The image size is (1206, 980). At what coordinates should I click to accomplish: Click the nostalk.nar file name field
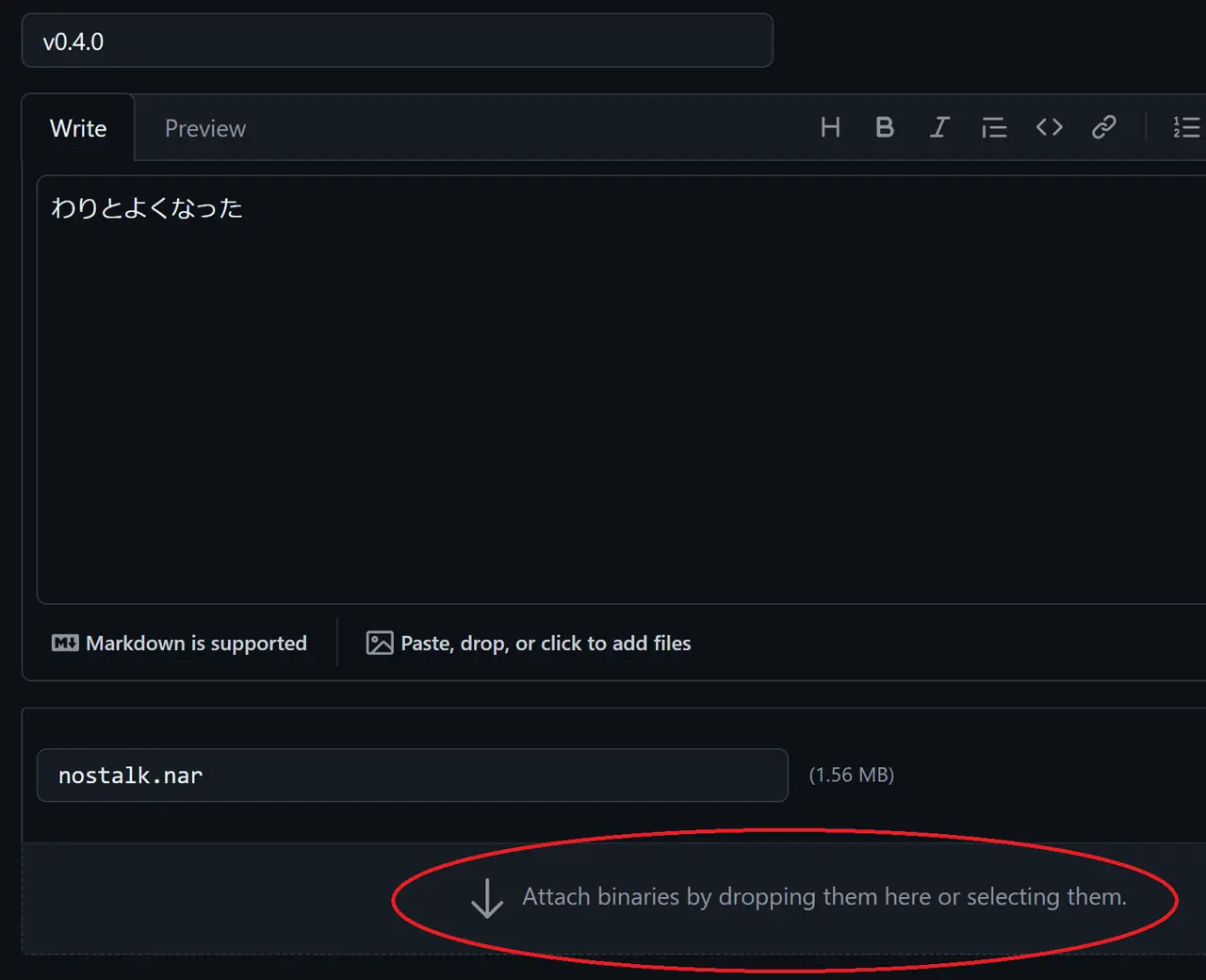pyautogui.click(x=412, y=776)
